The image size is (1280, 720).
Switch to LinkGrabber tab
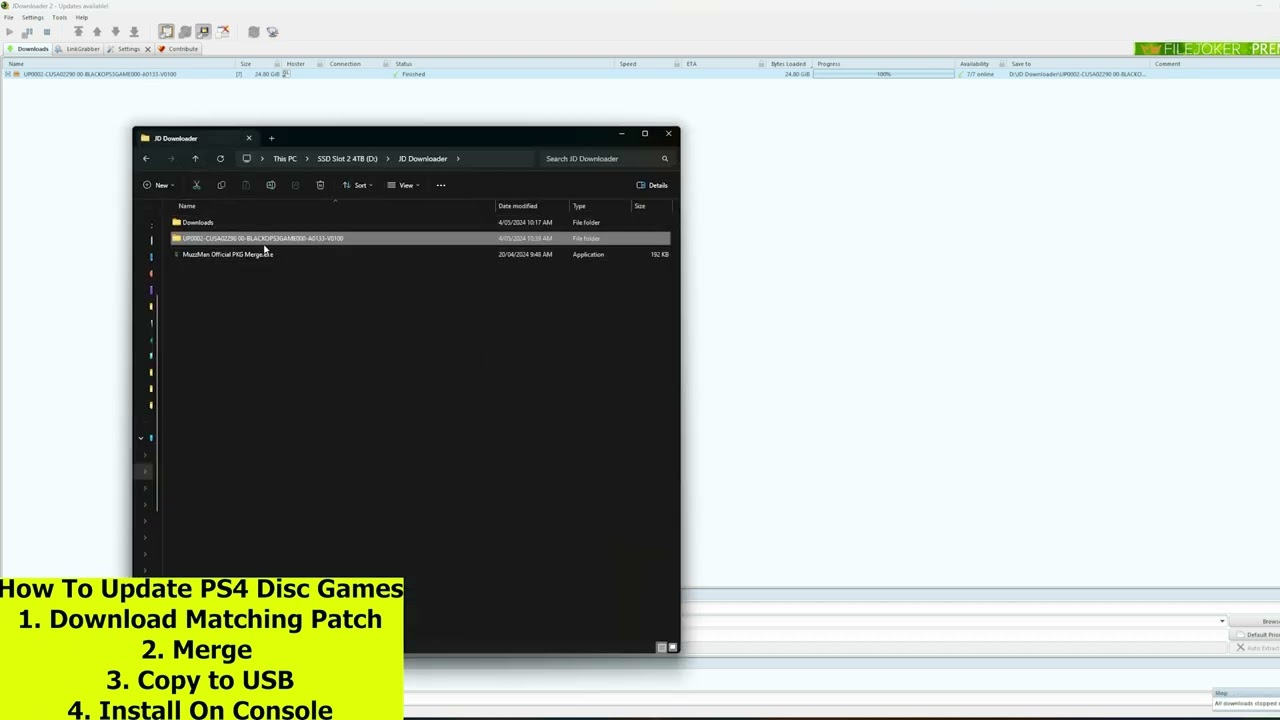pos(78,49)
